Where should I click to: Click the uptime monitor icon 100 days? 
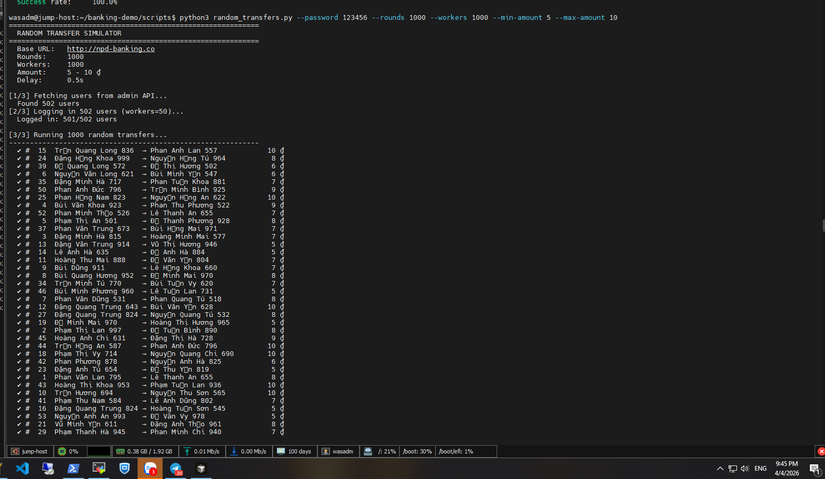[x=280, y=451]
